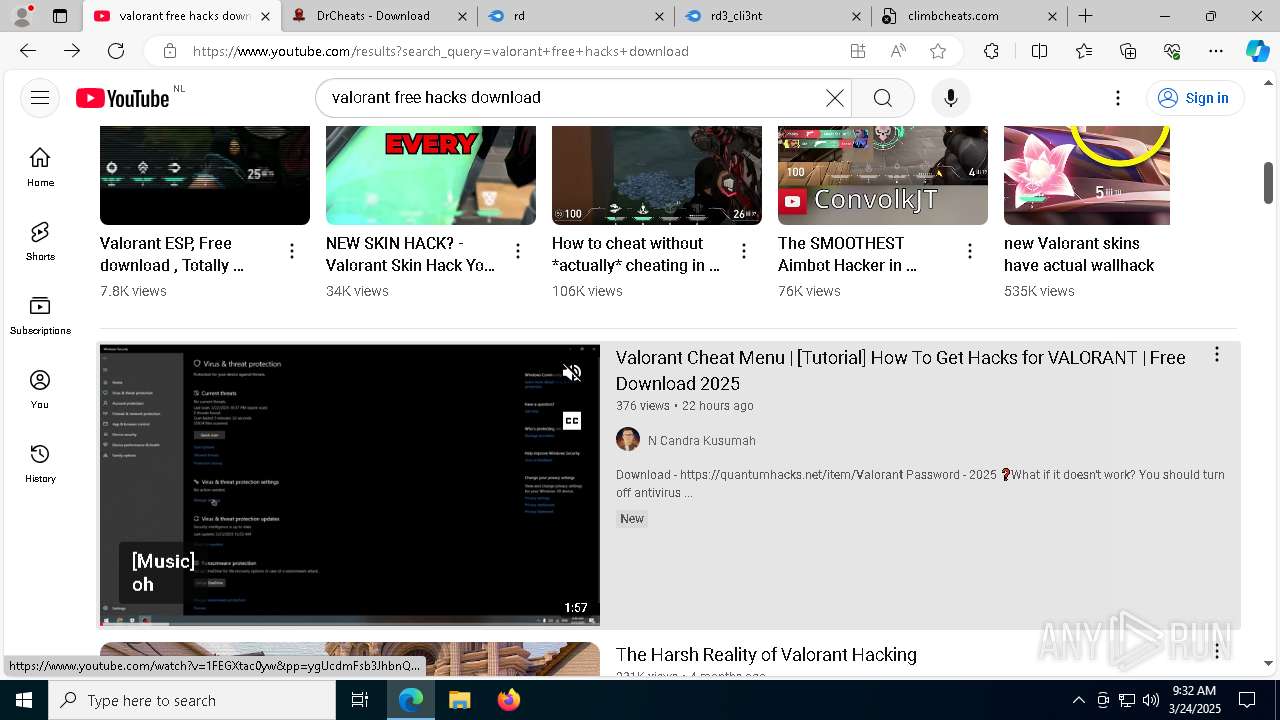Launch Firefox from taskbar
Viewport: 1280px width, 720px height.
(509, 700)
